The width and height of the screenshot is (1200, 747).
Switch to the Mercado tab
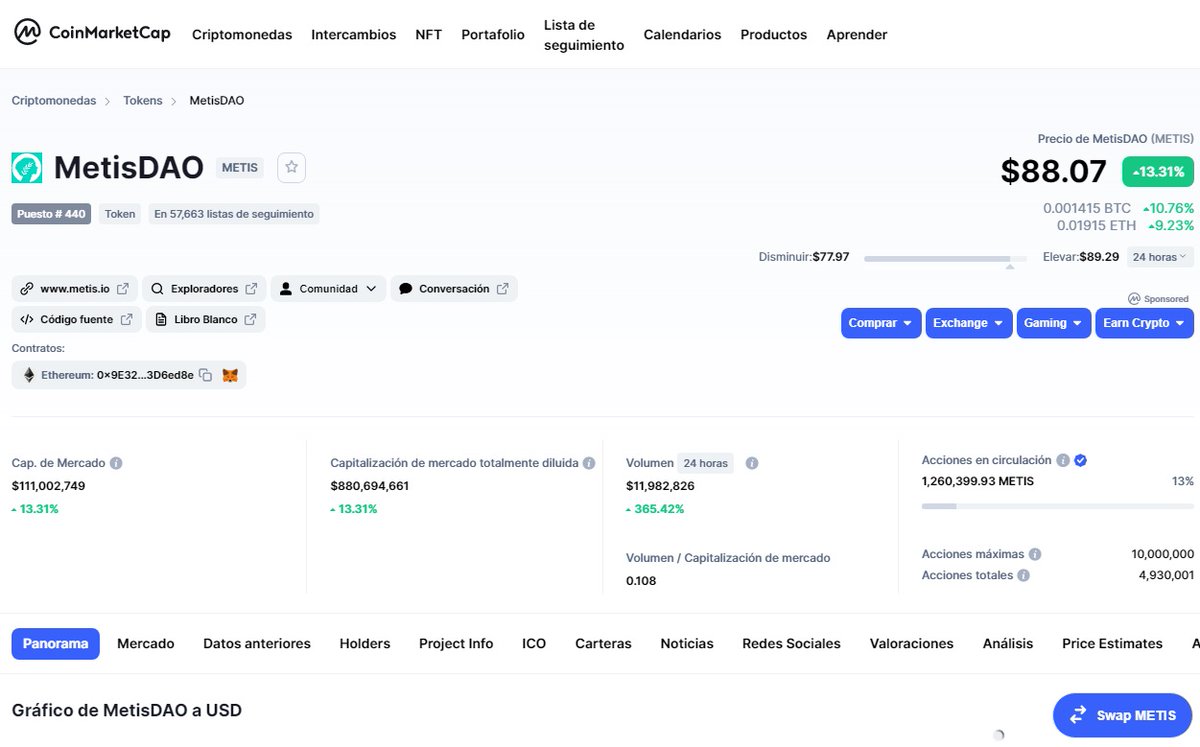(x=146, y=644)
